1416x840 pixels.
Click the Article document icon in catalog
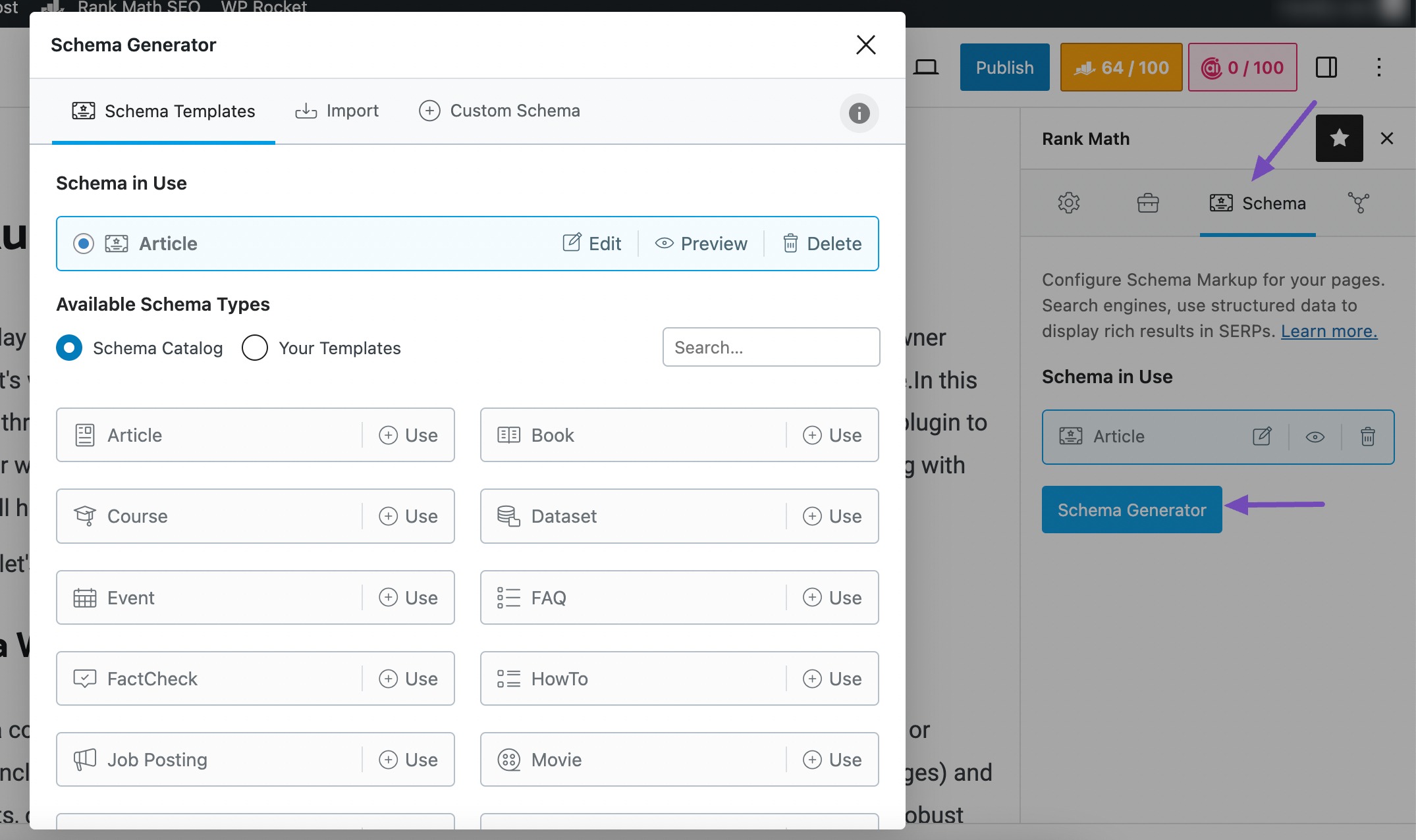point(85,435)
